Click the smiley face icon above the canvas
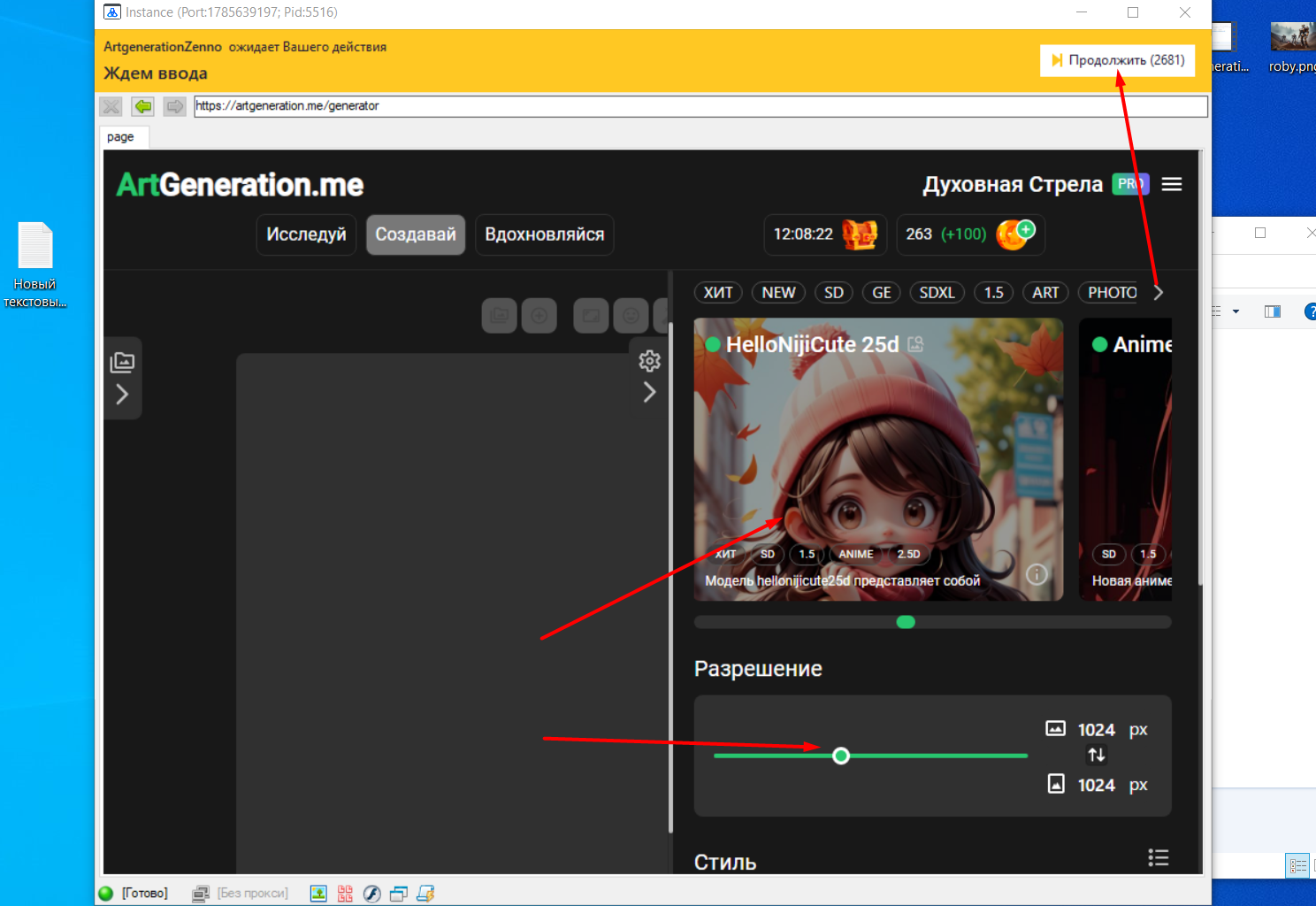The height and width of the screenshot is (906, 1316). point(631,315)
